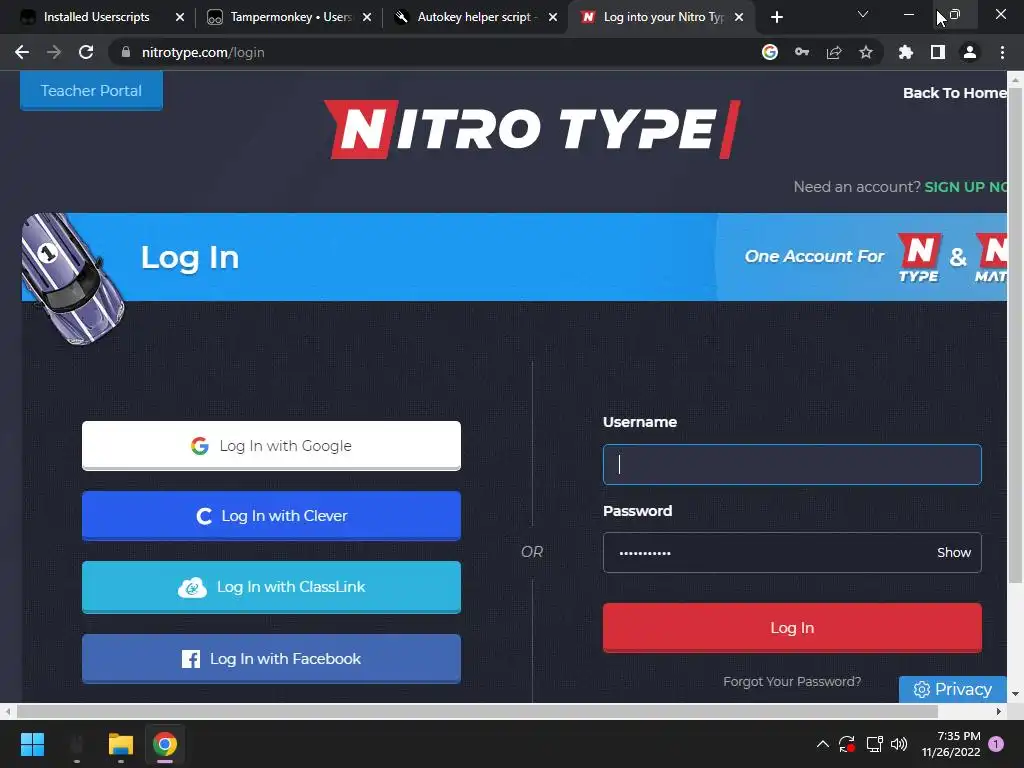Click the SIGN UP NOW link

point(966,187)
